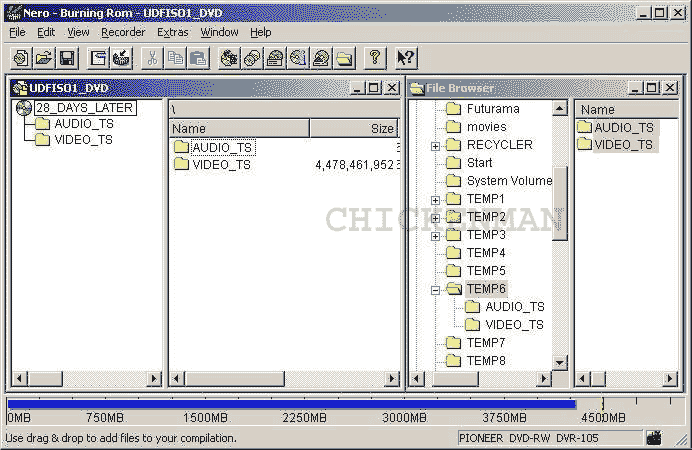Click the File Browser title bar icon
Viewport: 692px width, 450px height.
tap(417, 88)
